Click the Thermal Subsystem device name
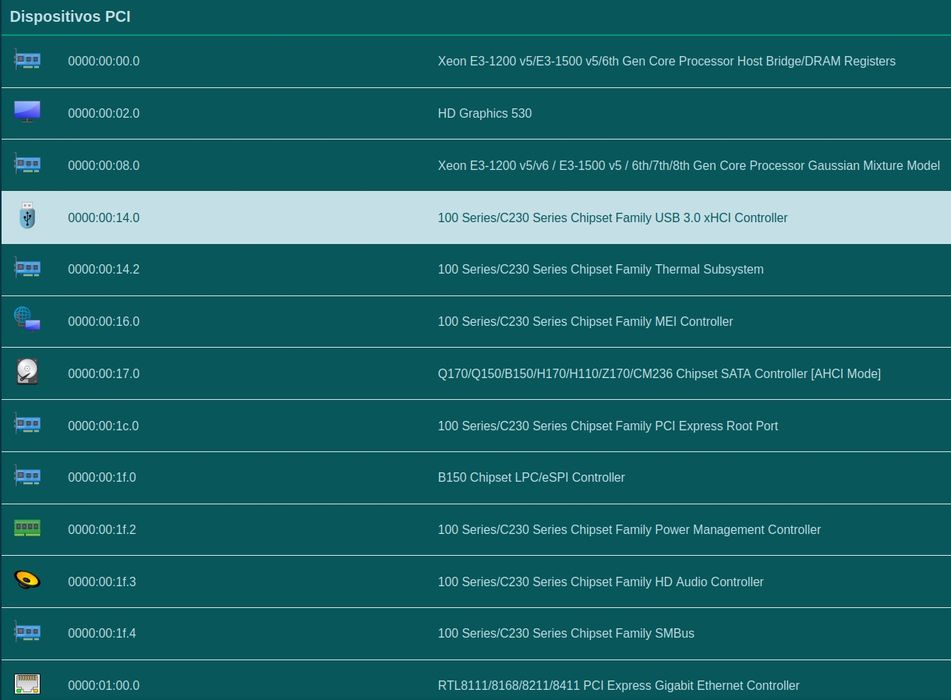 coord(600,269)
